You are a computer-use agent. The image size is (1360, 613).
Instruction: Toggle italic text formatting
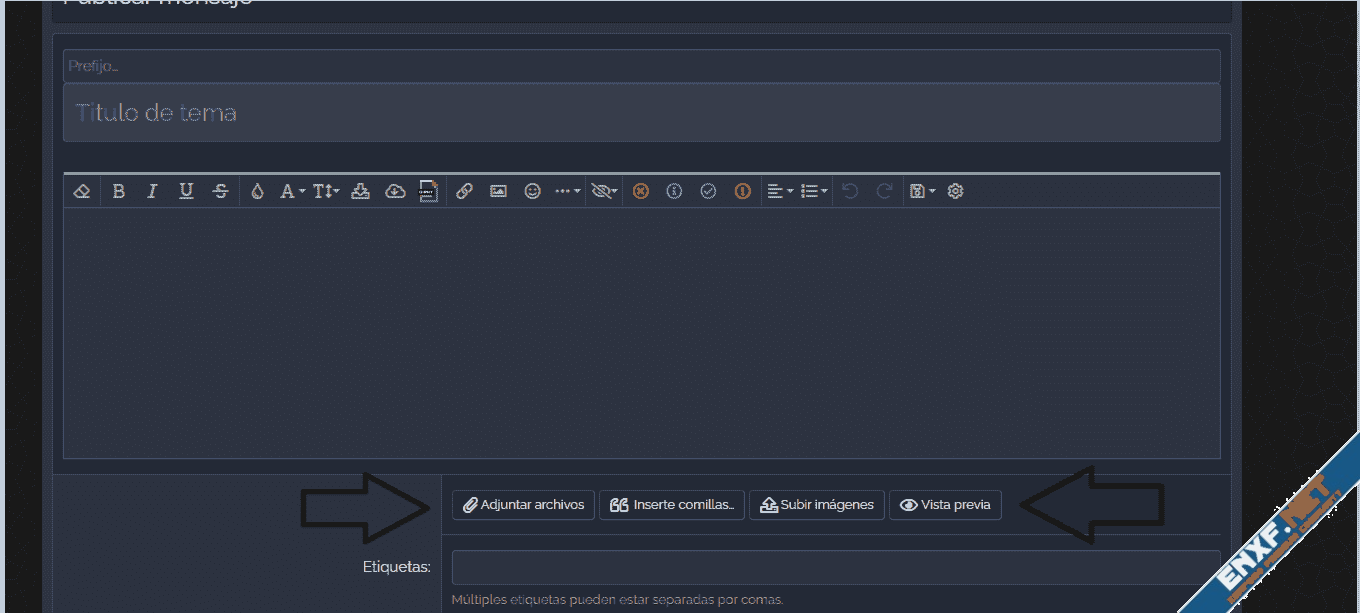point(152,191)
